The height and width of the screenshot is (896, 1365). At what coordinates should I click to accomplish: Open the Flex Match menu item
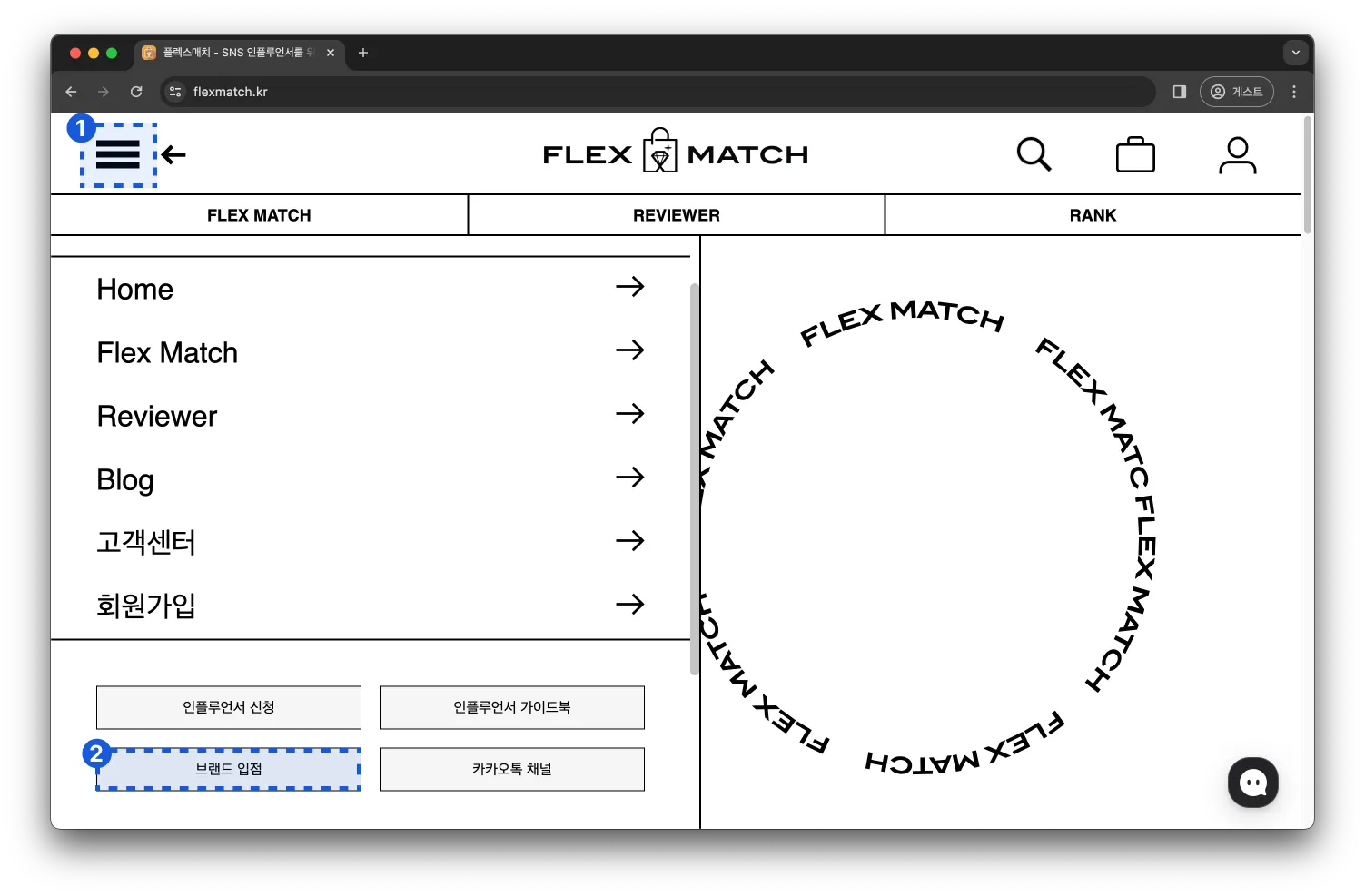371,352
